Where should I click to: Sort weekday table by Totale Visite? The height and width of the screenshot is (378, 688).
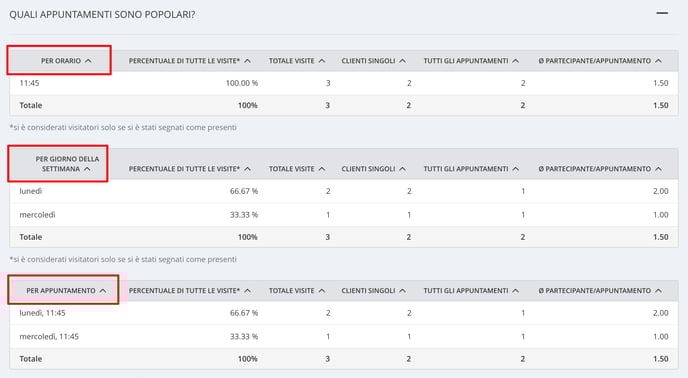(x=297, y=169)
